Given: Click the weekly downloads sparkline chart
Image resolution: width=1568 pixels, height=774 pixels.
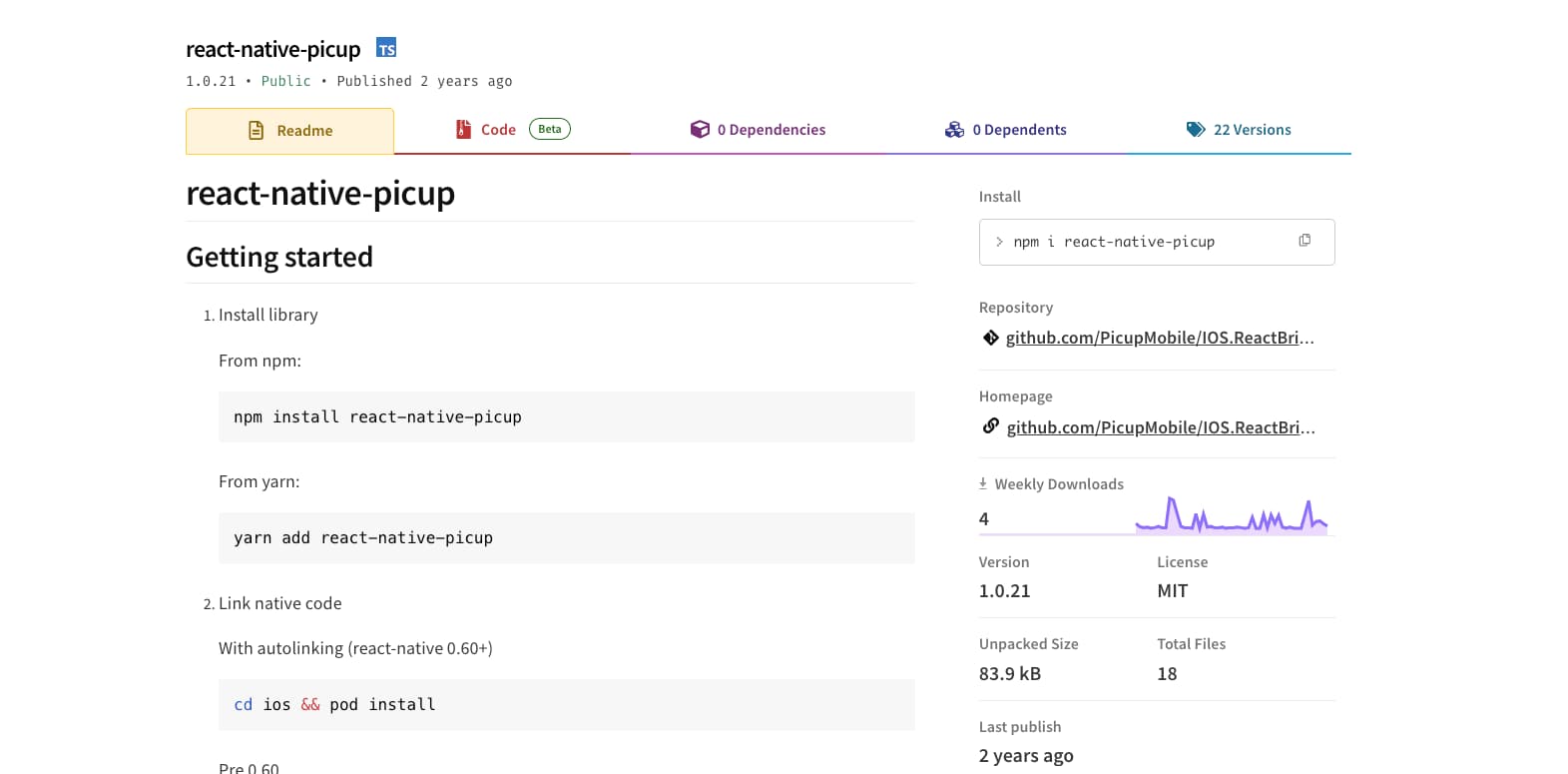Looking at the screenshot, I should 1232,515.
